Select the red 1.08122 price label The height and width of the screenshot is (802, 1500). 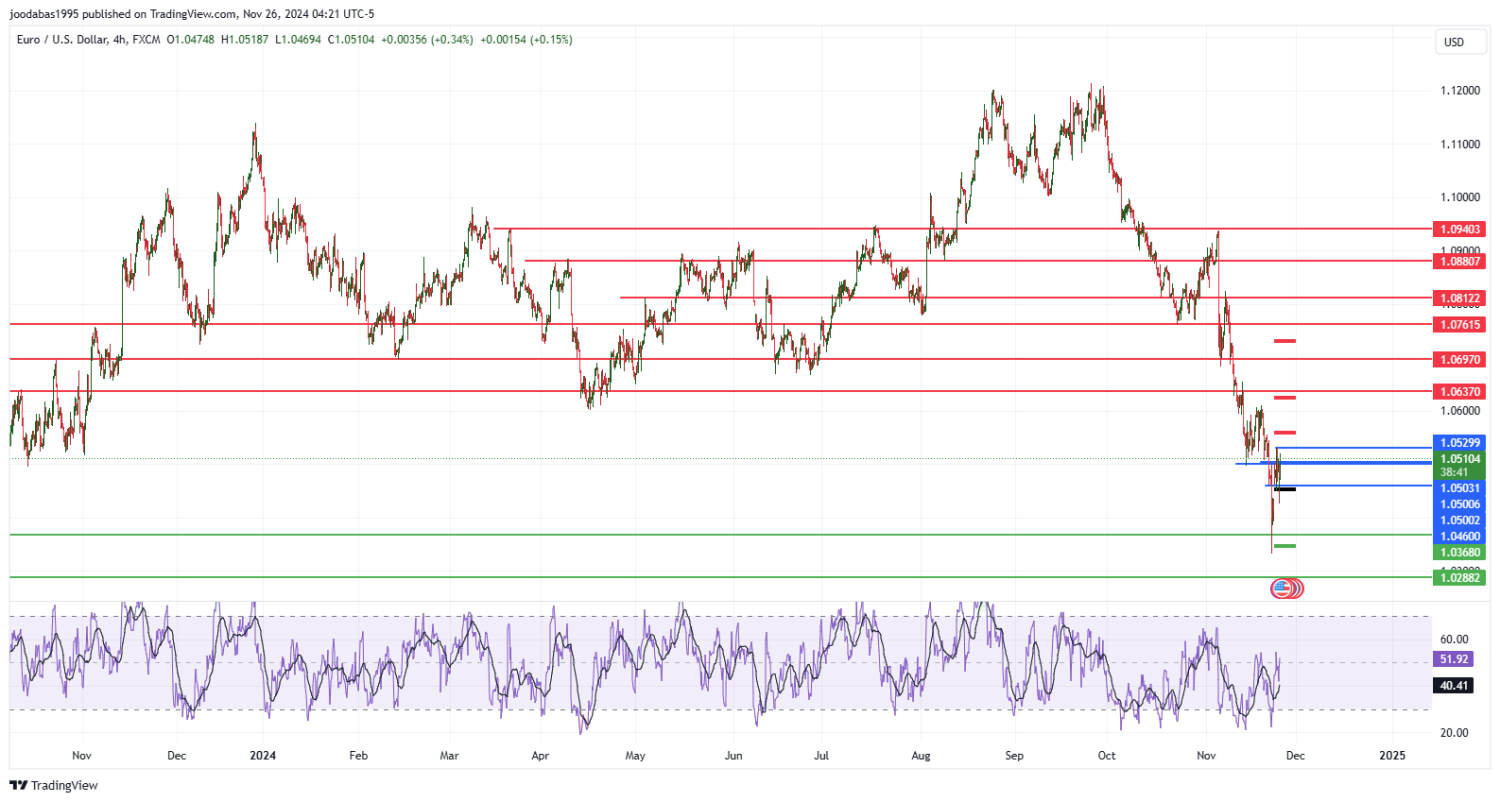point(1460,298)
